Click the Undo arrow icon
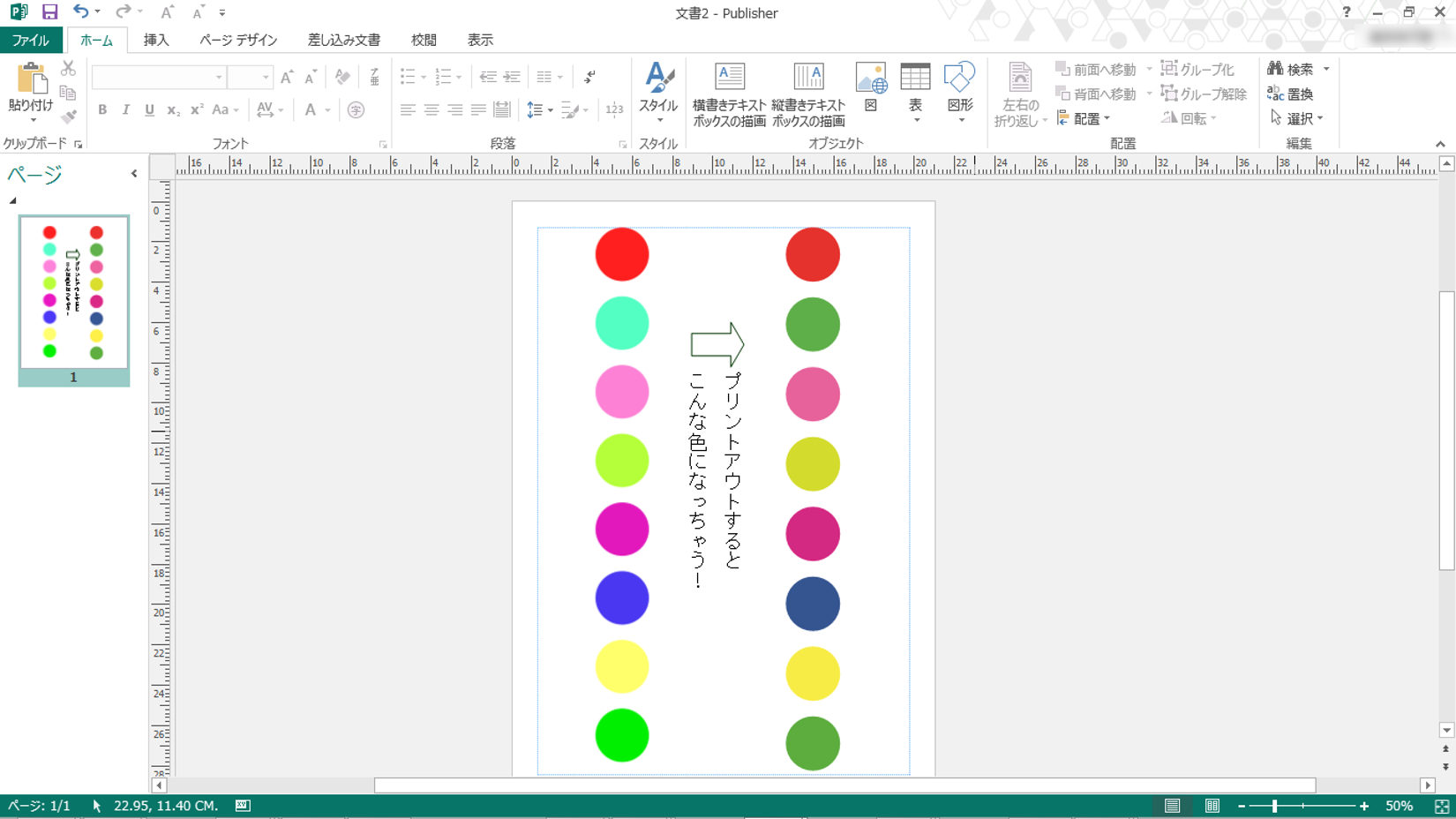 80,12
